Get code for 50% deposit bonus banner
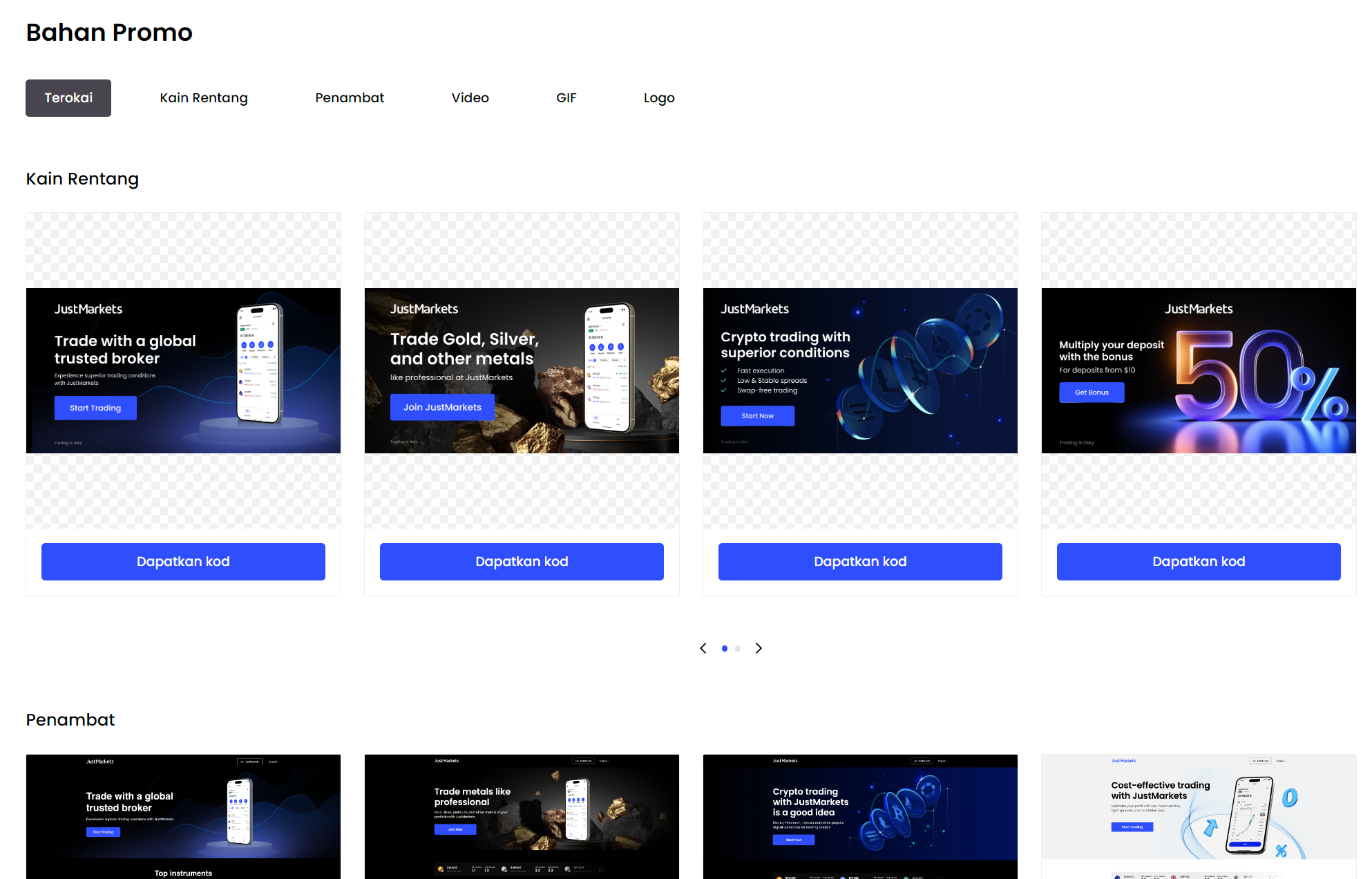1372x879 pixels. tap(1199, 562)
